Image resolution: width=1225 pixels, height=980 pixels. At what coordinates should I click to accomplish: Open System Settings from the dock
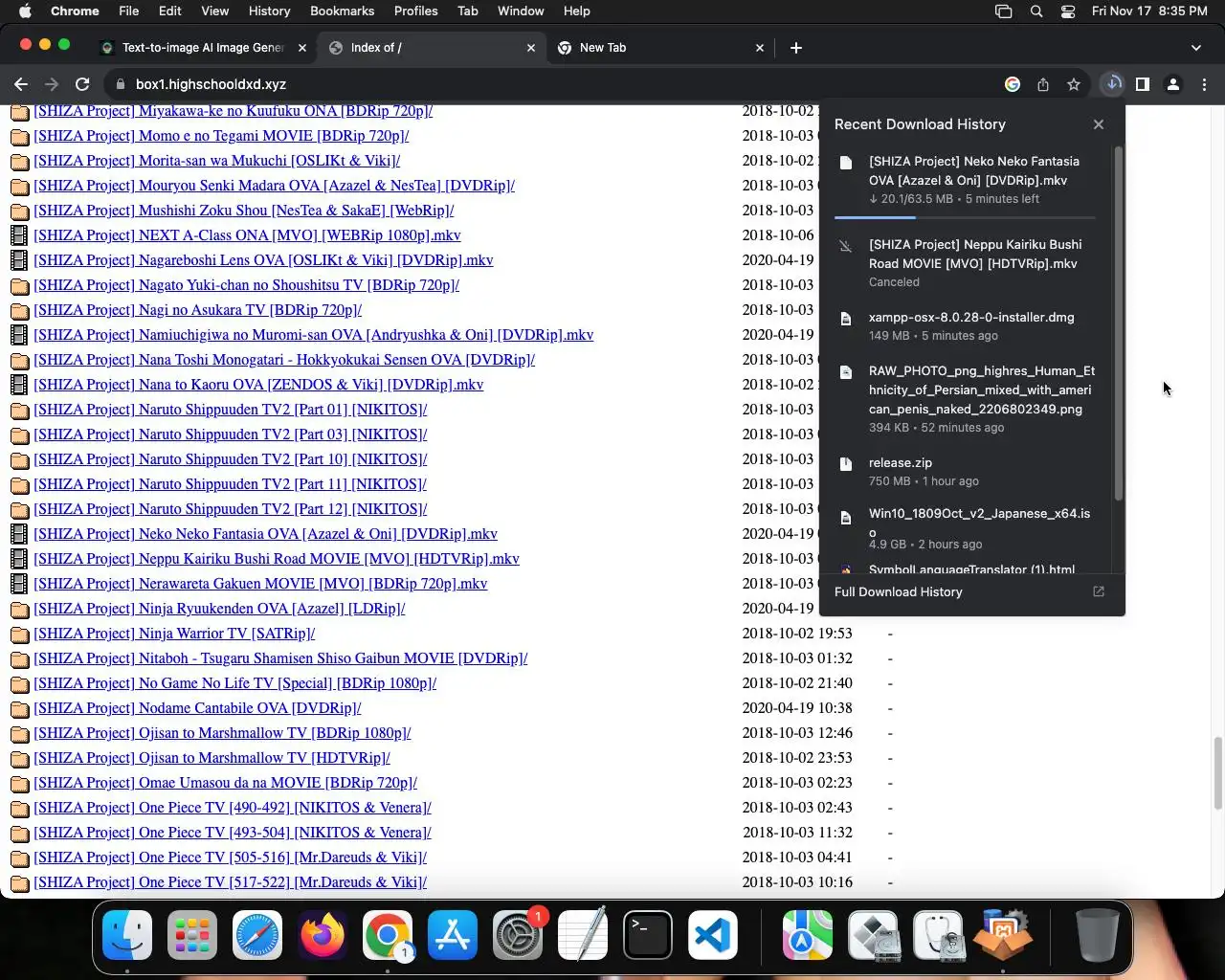tap(518, 935)
